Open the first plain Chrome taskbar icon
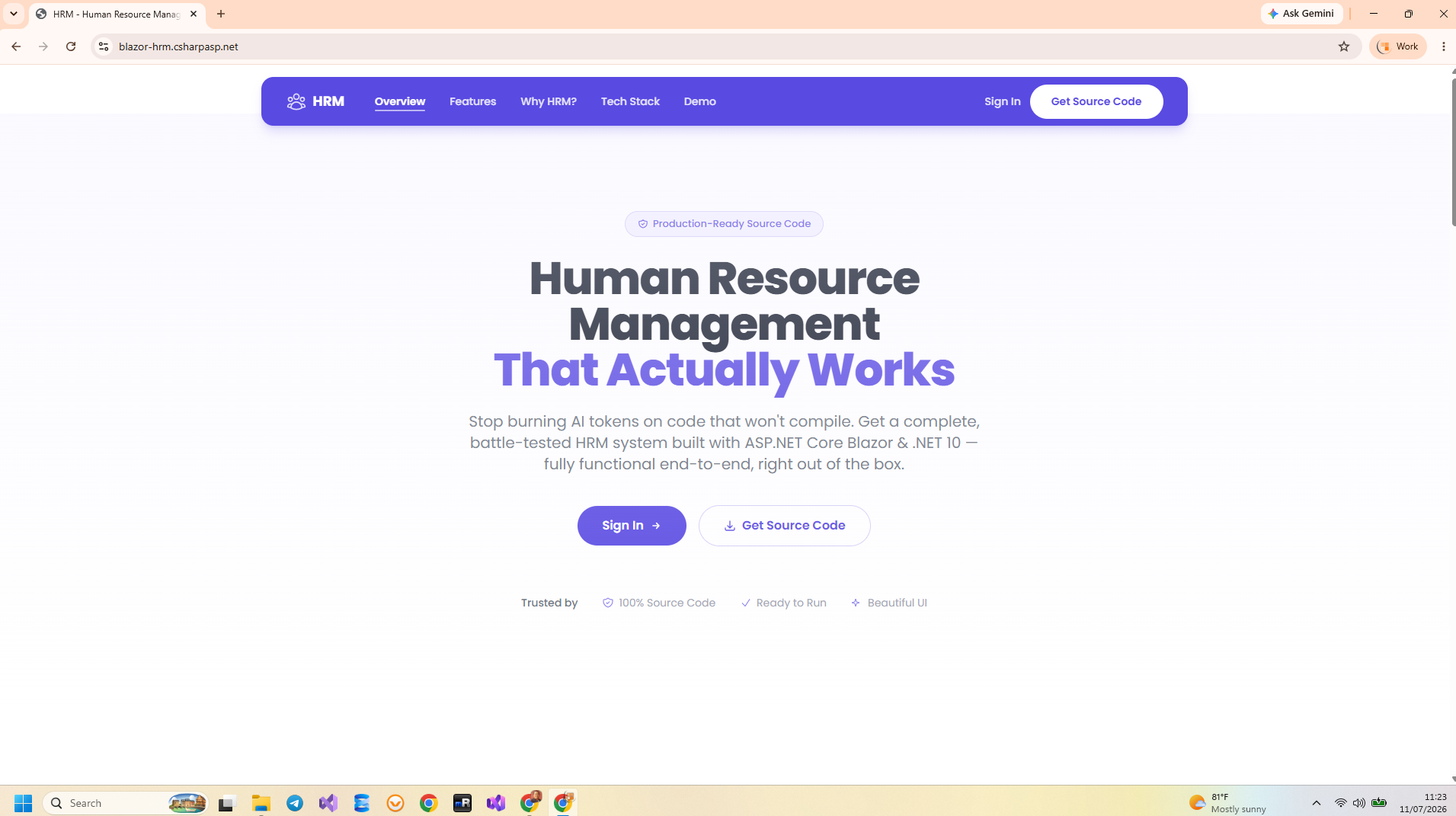Screen dimensions: 1456x816 pos(429,803)
